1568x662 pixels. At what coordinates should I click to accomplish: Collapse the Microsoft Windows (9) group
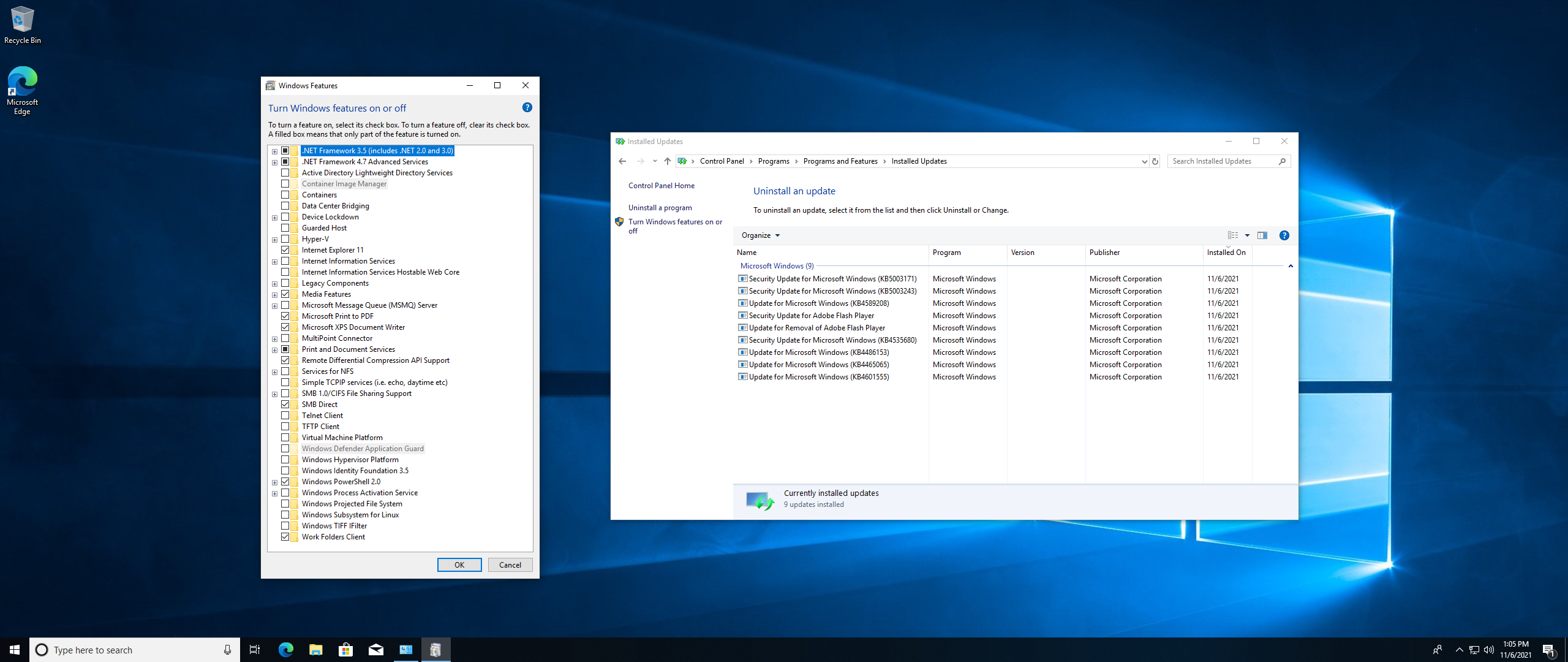pyautogui.click(x=1291, y=266)
